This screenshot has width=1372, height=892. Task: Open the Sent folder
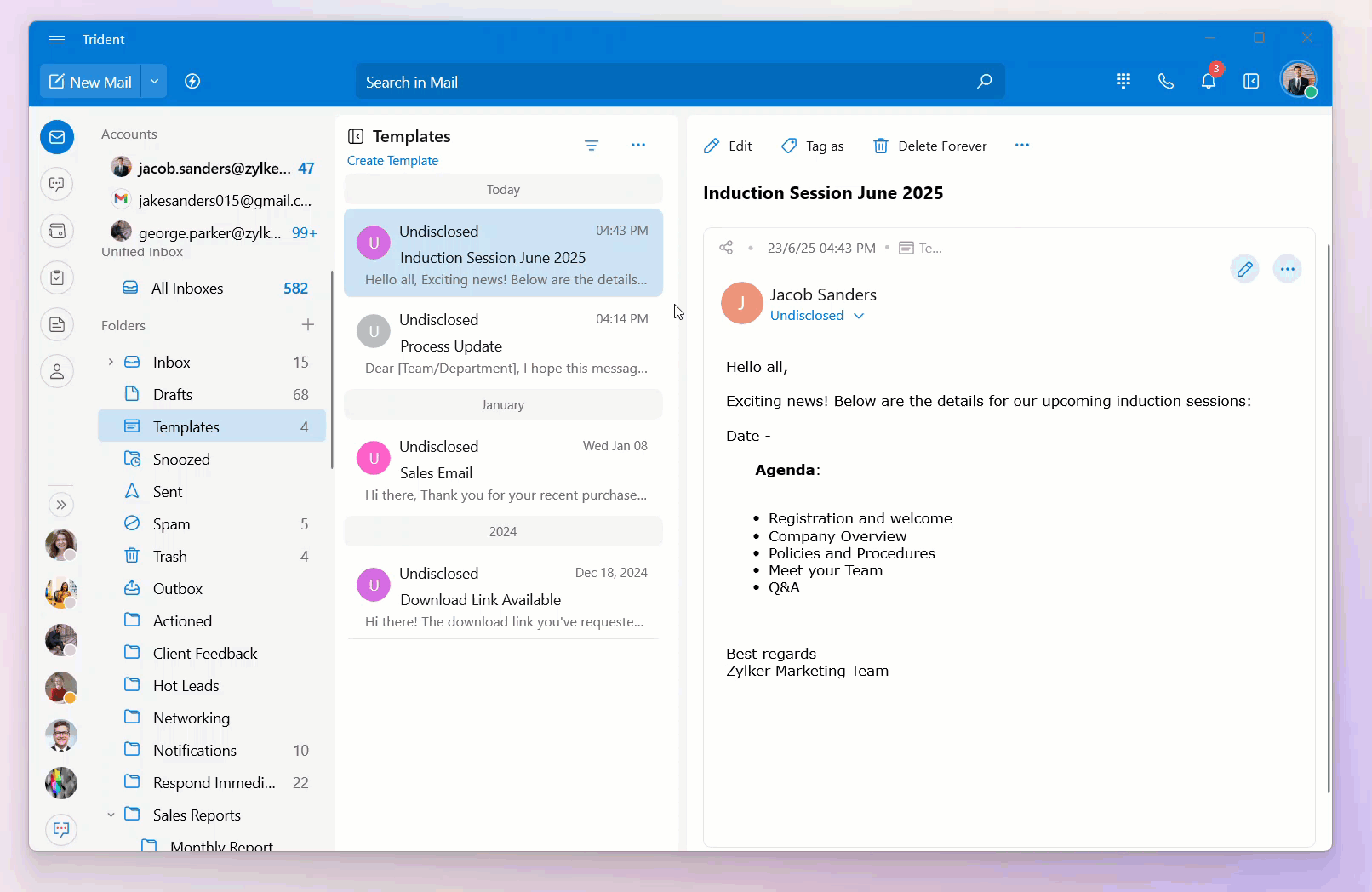[x=213, y=491]
